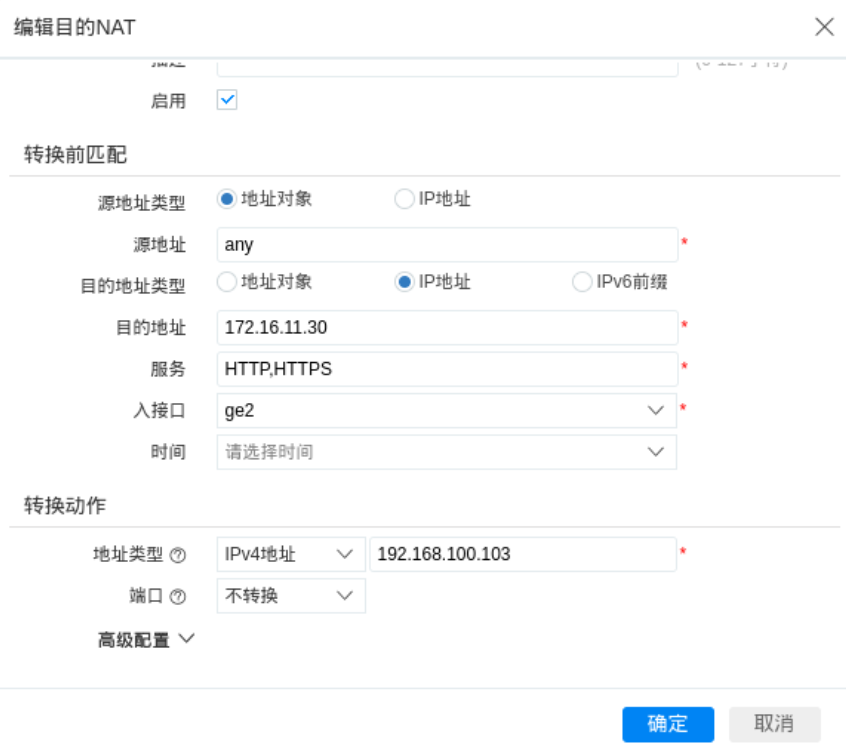Uncheck the 启用 checkbox
846x752 pixels.
click(227, 100)
